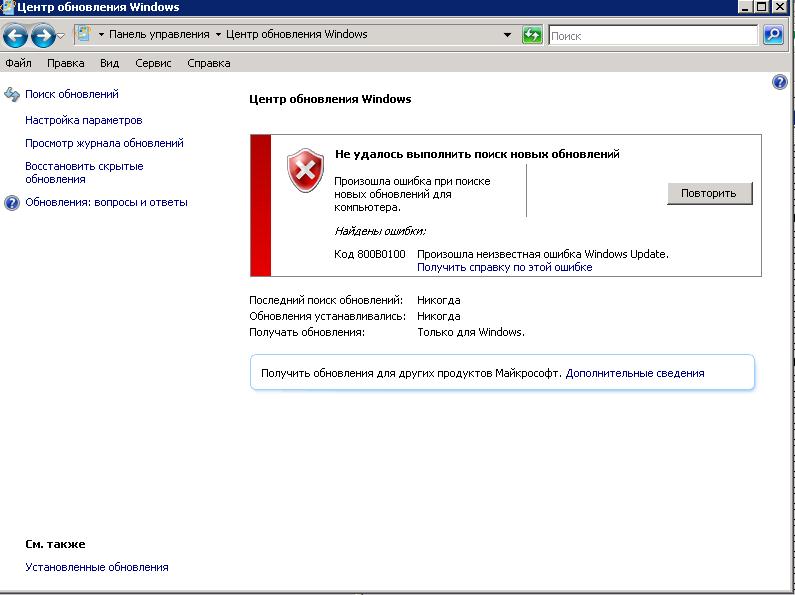
Task: Click the magnifier search icon
Action: tap(773, 35)
